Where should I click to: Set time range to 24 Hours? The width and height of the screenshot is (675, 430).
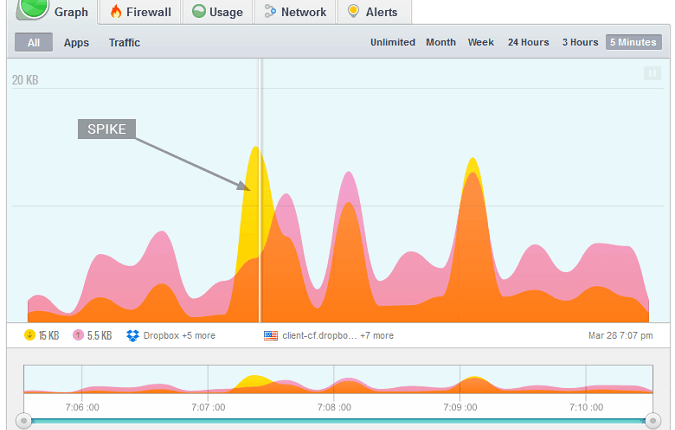click(x=528, y=43)
